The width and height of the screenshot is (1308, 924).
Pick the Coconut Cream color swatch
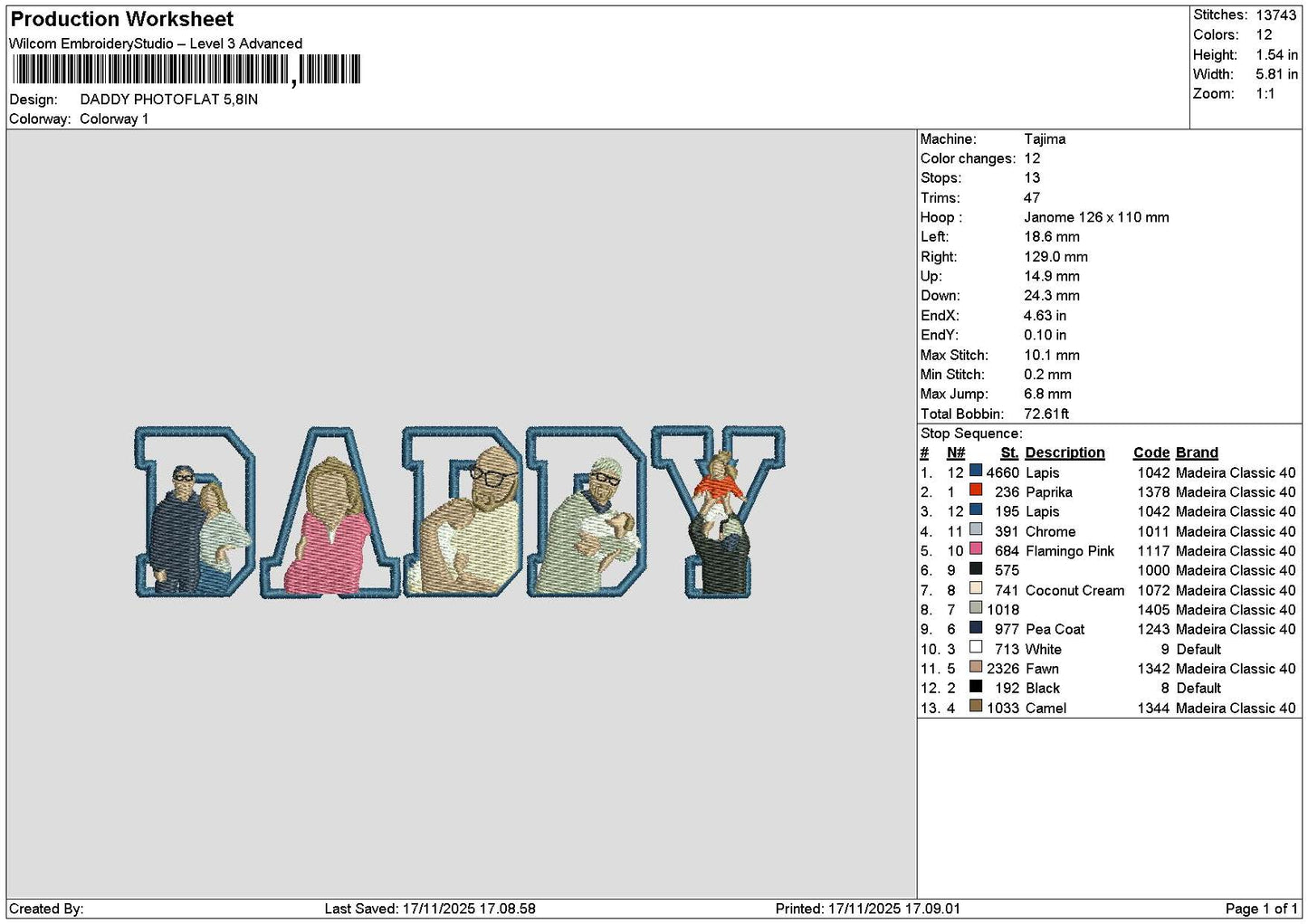point(976,588)
